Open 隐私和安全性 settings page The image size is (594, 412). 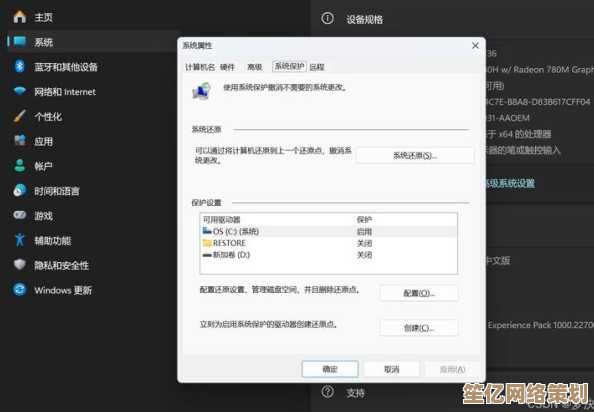[61, 265]
